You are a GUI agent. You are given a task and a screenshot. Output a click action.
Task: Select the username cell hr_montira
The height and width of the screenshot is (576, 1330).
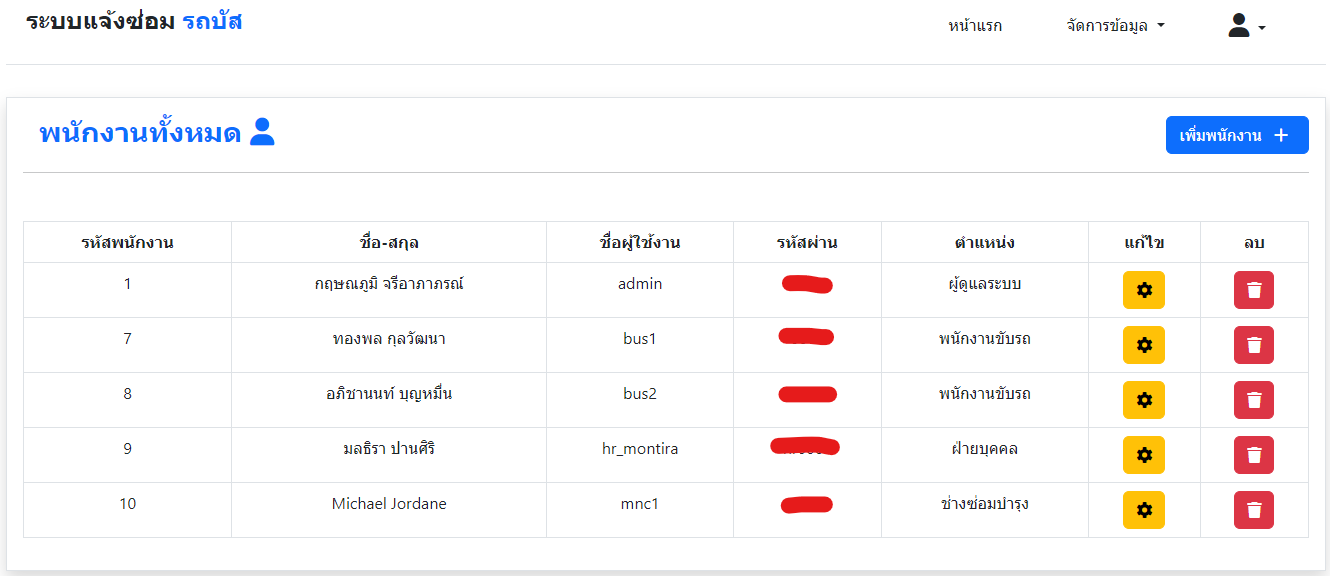(640, 449)
